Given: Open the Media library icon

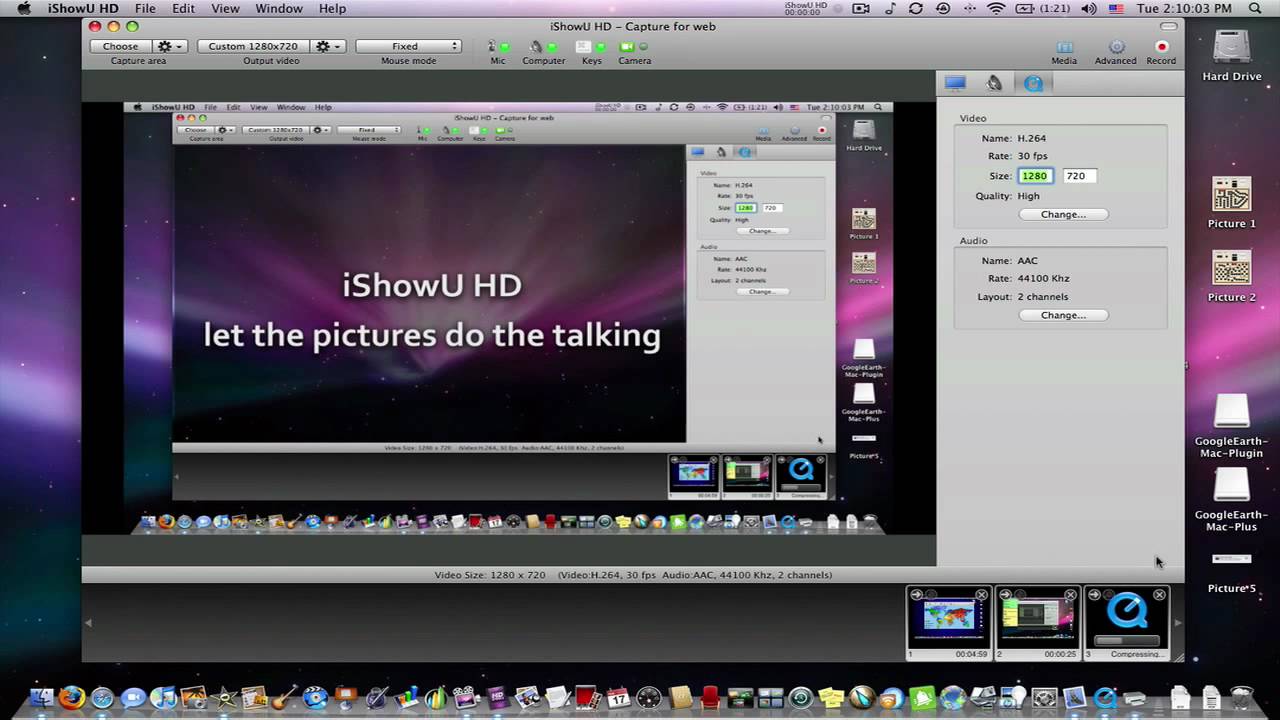Looking at the screenshot, I should (1064, 47).
